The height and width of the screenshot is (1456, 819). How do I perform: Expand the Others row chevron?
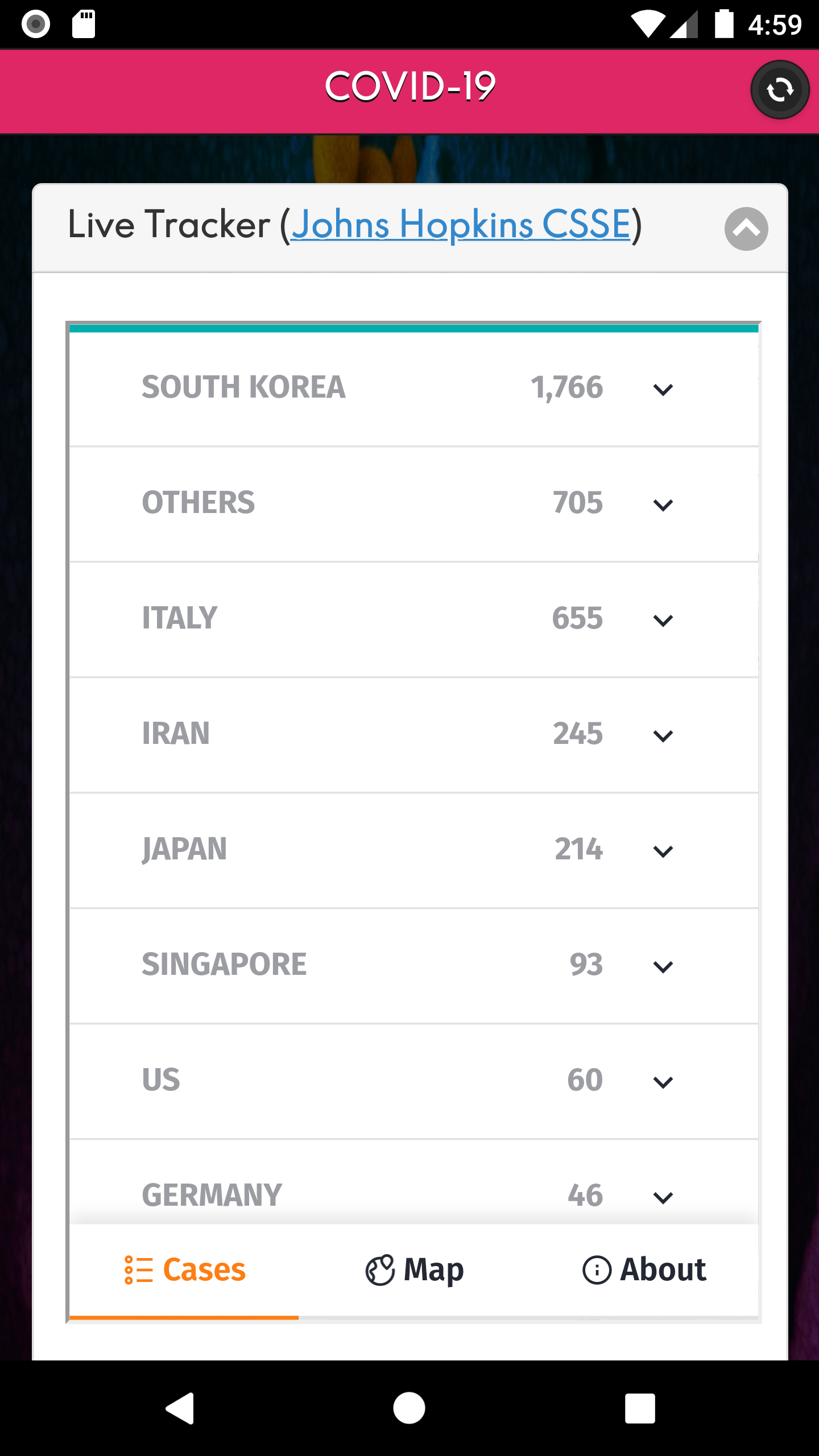tap(663, 505)
